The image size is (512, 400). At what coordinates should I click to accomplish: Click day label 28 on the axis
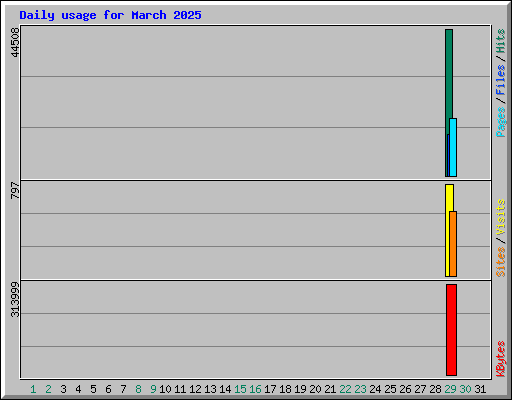[435, 389]
